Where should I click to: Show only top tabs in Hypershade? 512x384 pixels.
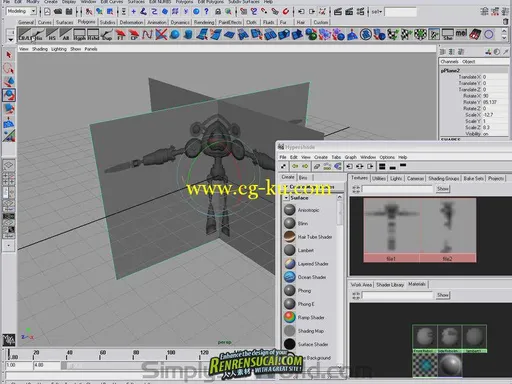(x=403, y=165)
